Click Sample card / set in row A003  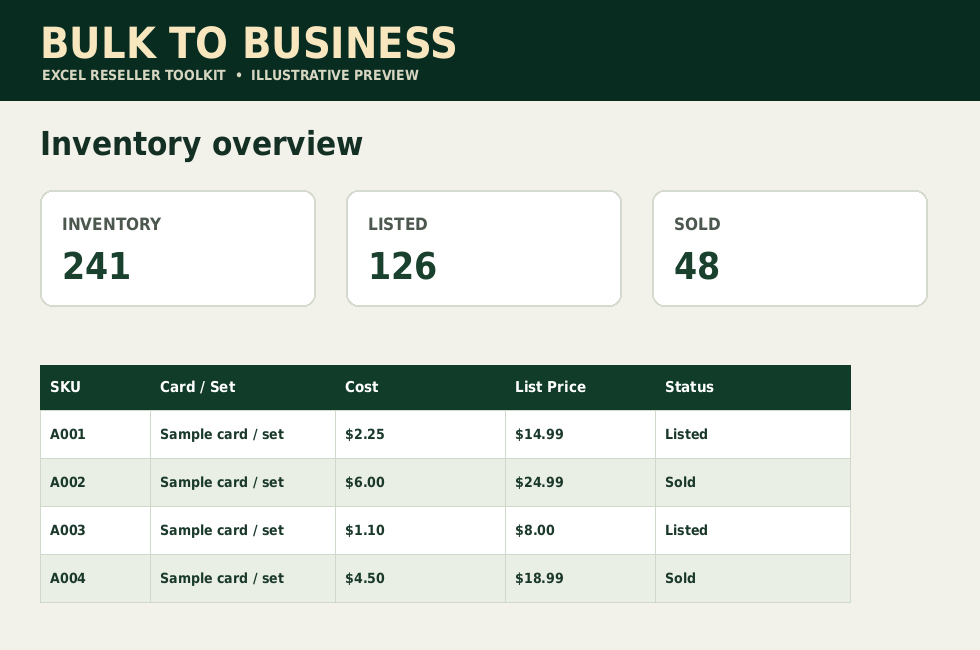coord(242,531)
